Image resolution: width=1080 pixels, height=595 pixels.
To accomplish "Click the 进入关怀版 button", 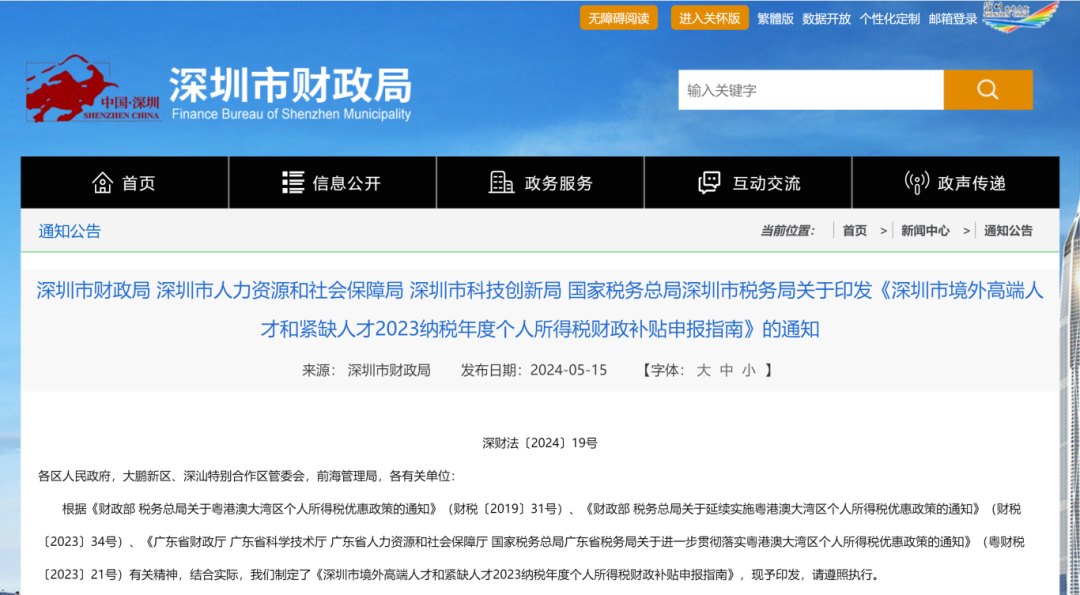I will point(709,18).
